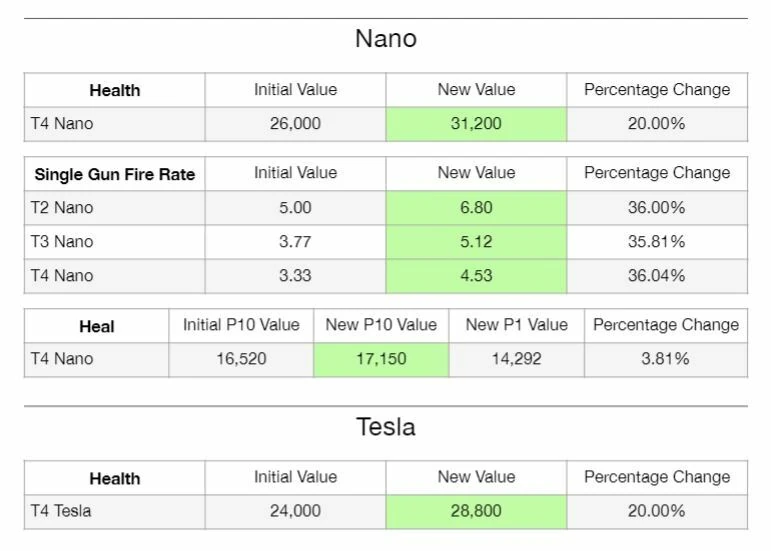Click the T3 Nano new value 5.12
The height and width of the screenshot is (551, 771).
476,242
